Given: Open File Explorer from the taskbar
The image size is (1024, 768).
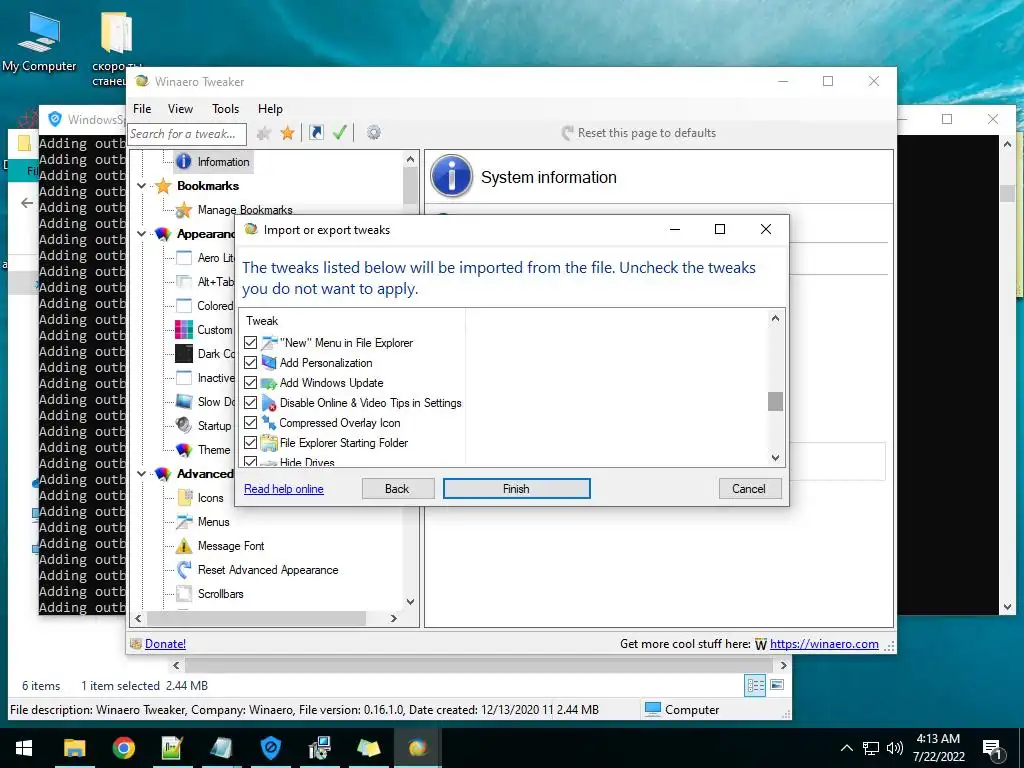Looking at the screenshot, I should (x=75, y=748).
